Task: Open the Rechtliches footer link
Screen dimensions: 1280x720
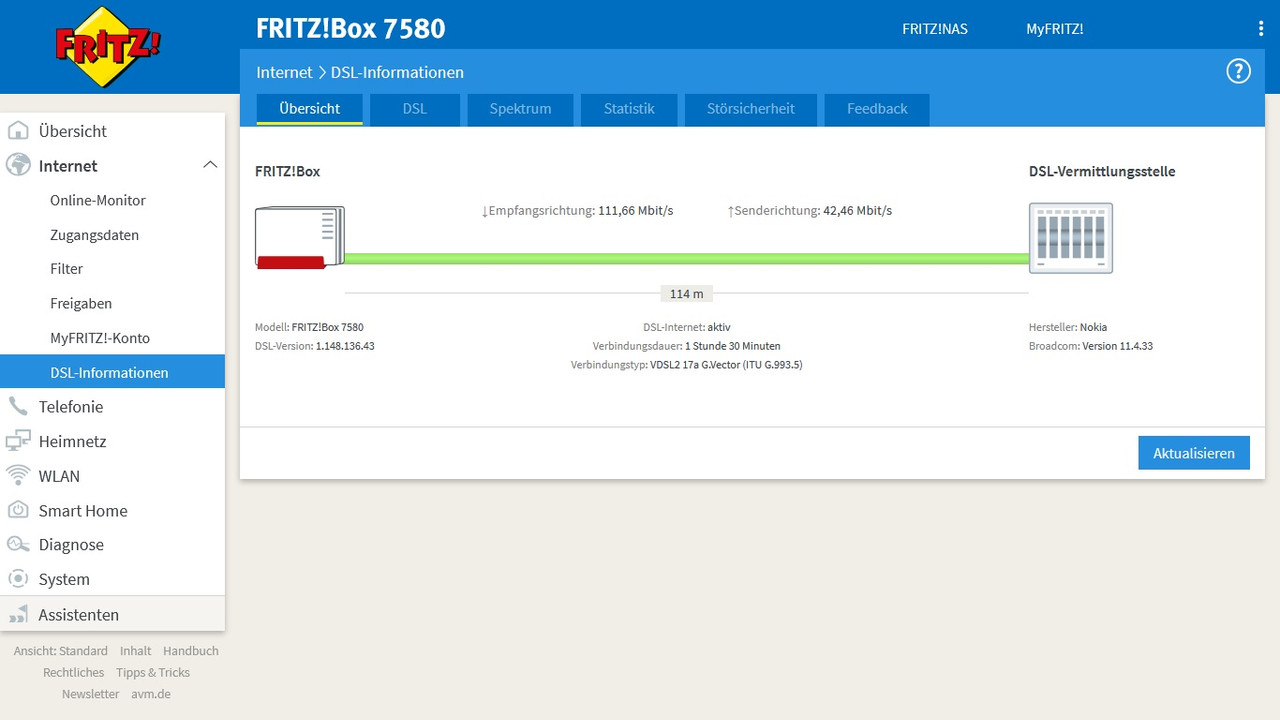Action: coord(73,673)
